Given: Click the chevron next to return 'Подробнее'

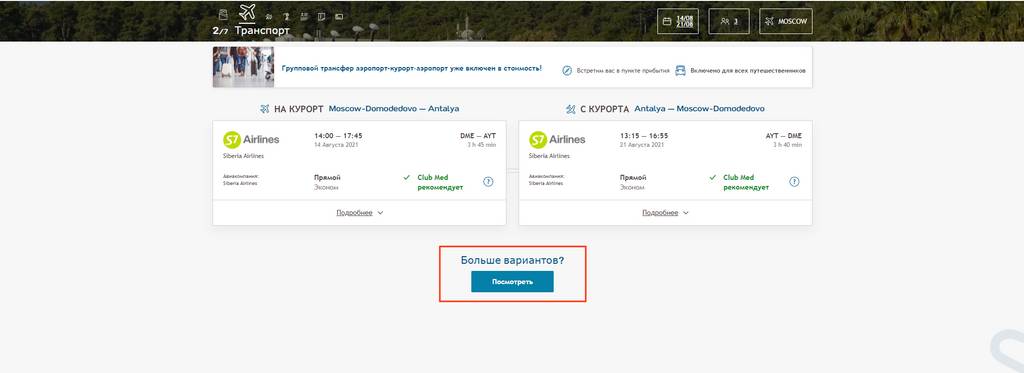Looking at the screenshot, I should pos(686,213).
